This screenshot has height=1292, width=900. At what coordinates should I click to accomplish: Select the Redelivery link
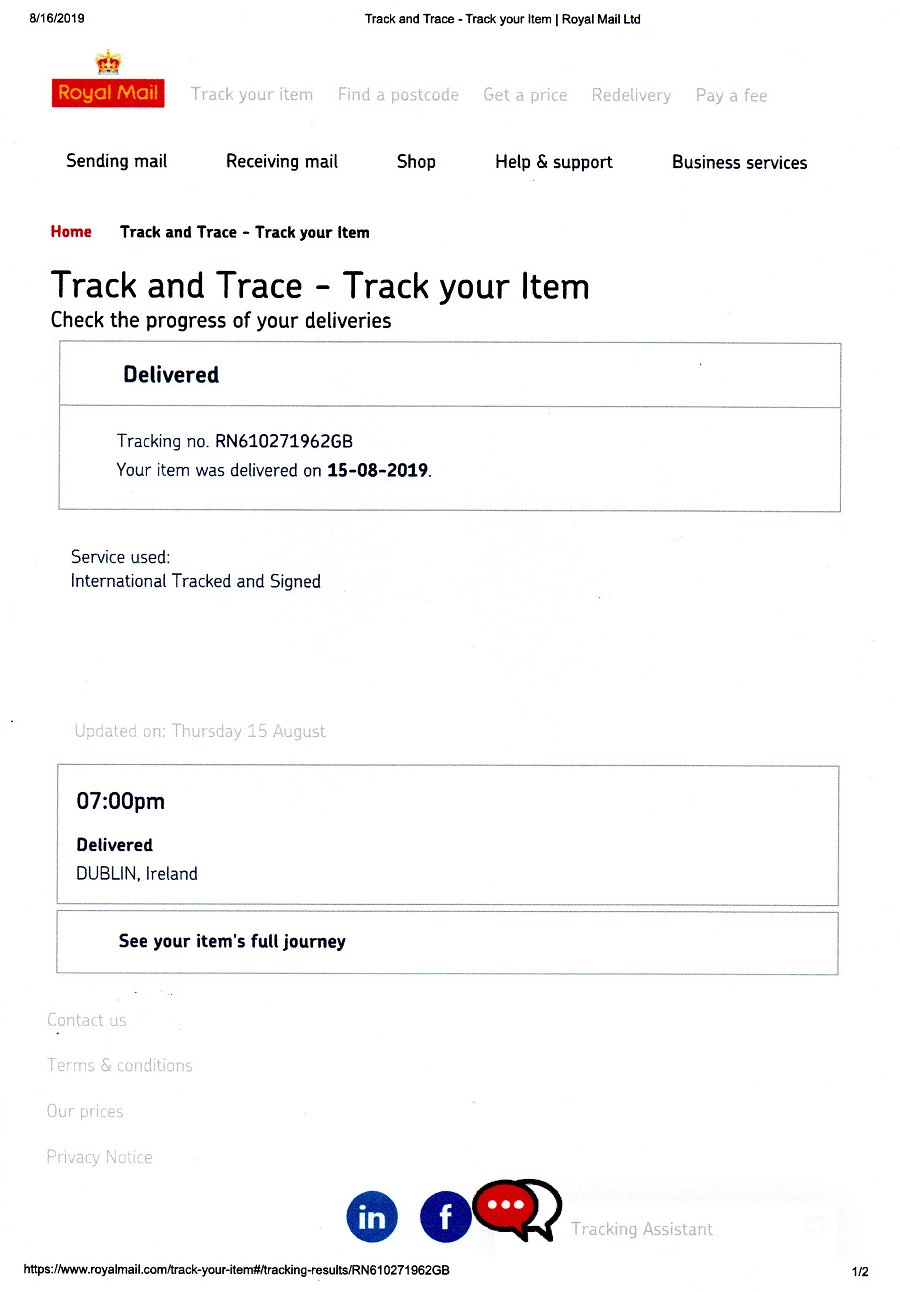[631, 95]
